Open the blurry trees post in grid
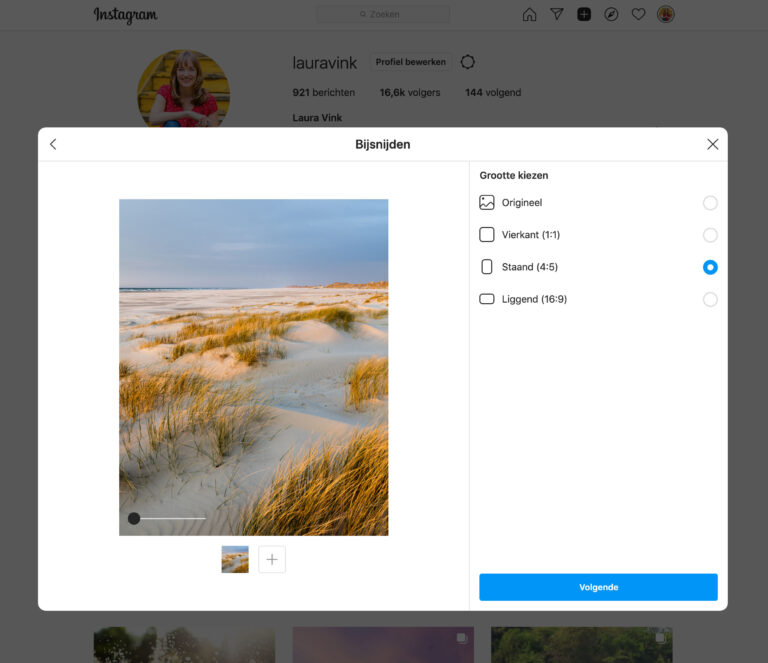The width and height of the screenshot is (768, 663). click(x=184, y=645)
